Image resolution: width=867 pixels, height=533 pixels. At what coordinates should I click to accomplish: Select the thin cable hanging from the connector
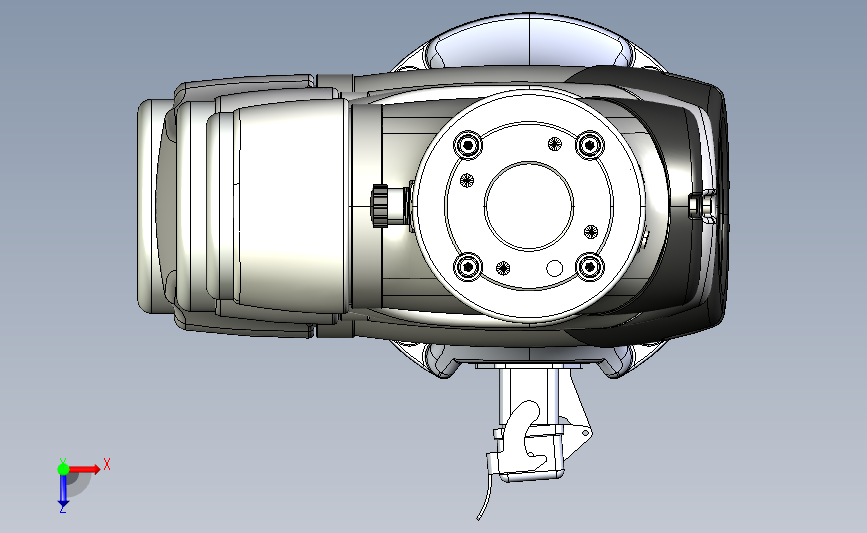[x=485, y=495]
